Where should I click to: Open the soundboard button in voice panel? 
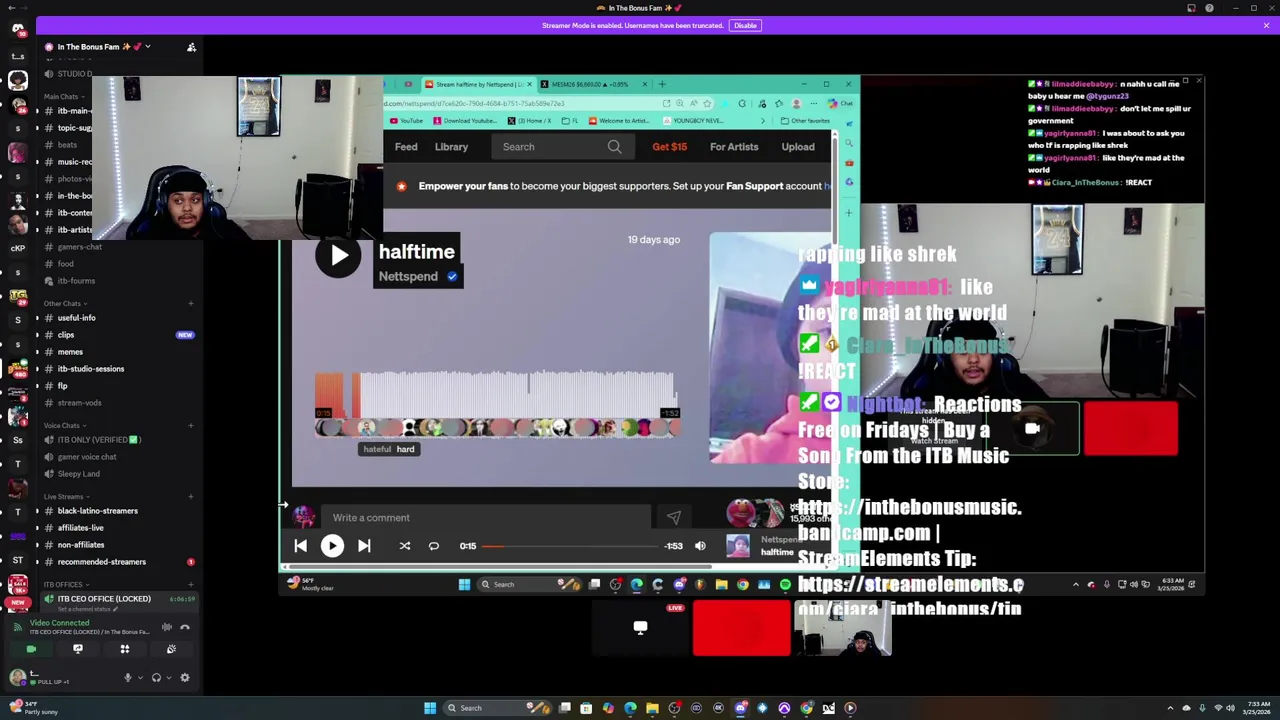171,649
